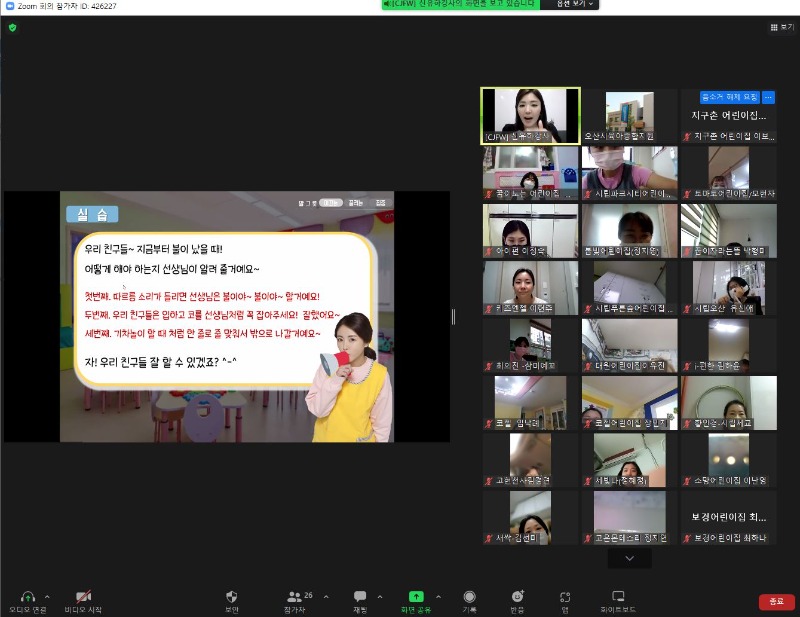The image size is (800, 617).
Task: Click the Record (기록) icon
Action: click(x=469, y=596)
